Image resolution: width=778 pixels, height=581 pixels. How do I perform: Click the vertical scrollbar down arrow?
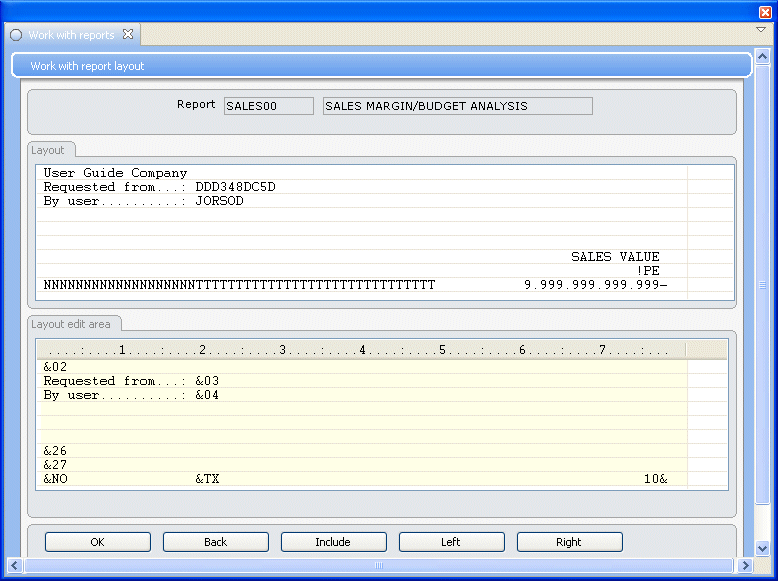coord(762,549)
